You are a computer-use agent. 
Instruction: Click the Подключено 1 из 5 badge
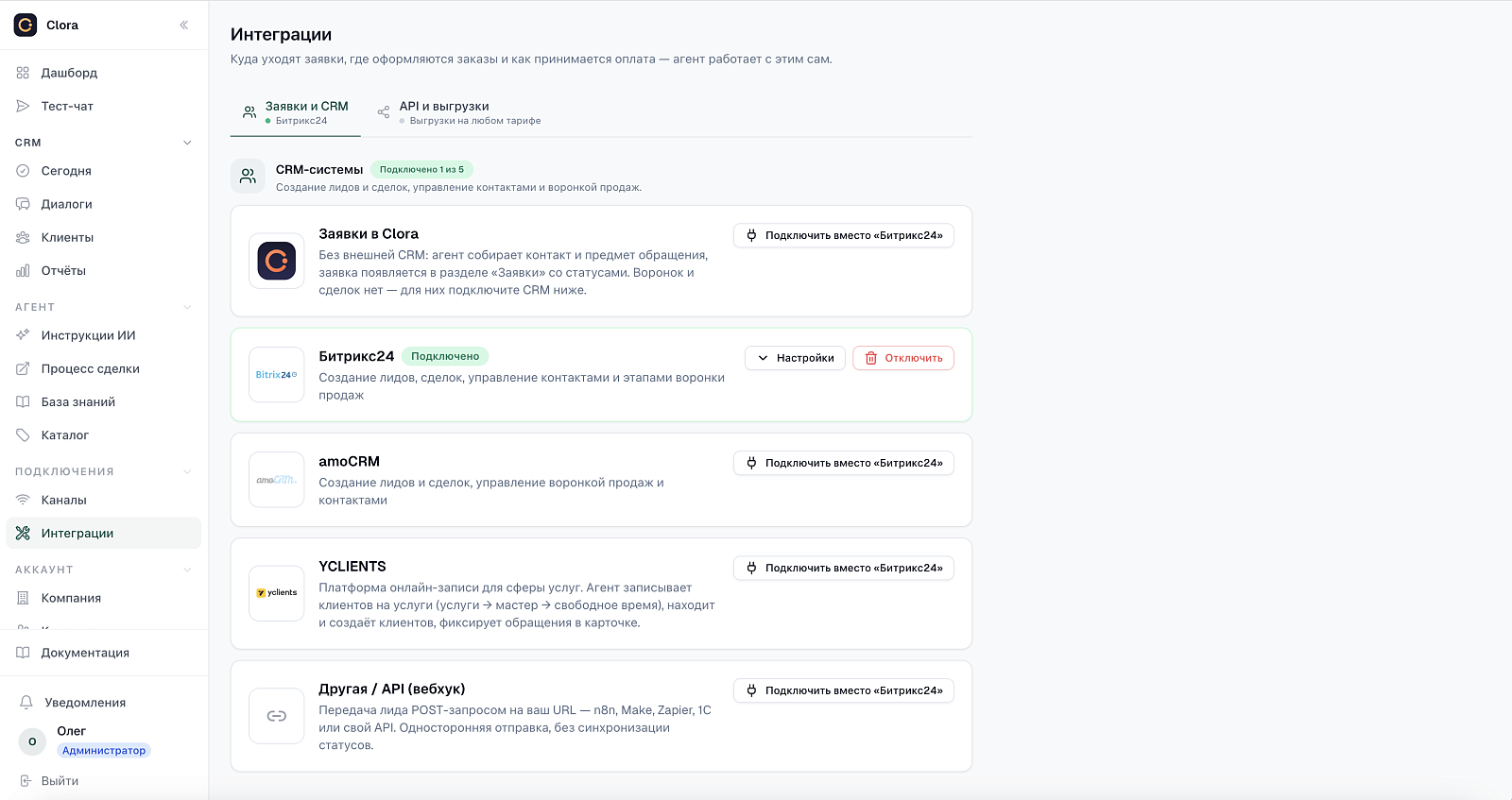(421, 169)
